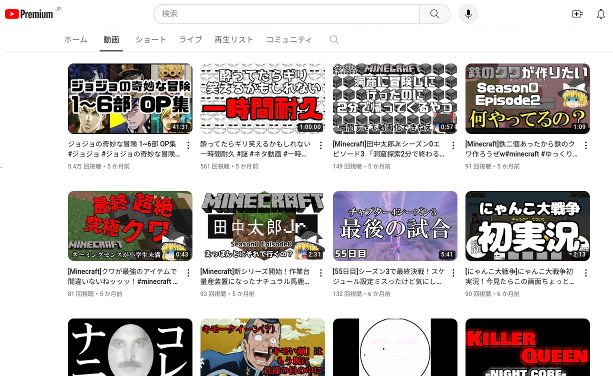Open the ナニコレ video thumbnail
Viewport: 613px width, 376px height.
pyautogui.click(x=130, y=347)
